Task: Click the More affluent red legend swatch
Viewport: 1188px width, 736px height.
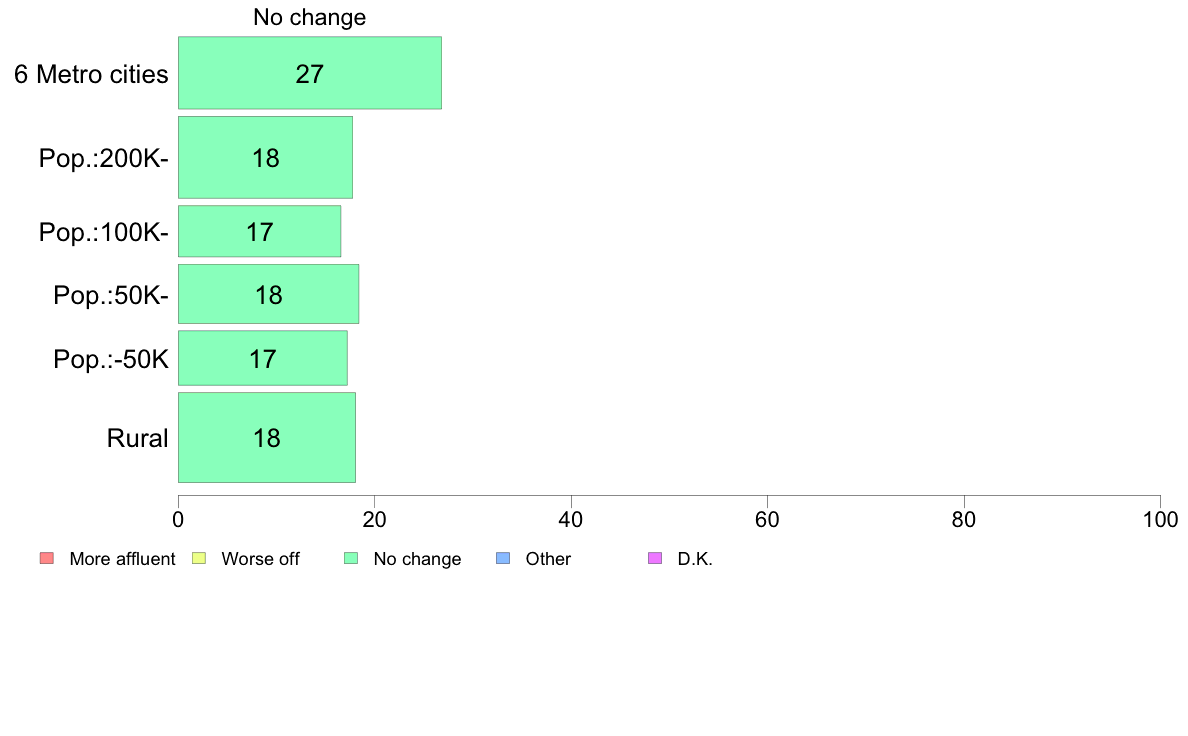Action: pyautogui.click(x=47, y=559)
